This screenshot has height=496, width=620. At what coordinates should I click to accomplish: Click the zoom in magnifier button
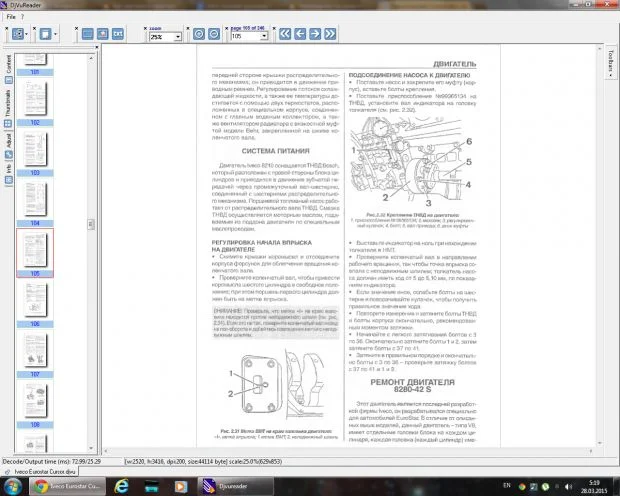[199, 34]
